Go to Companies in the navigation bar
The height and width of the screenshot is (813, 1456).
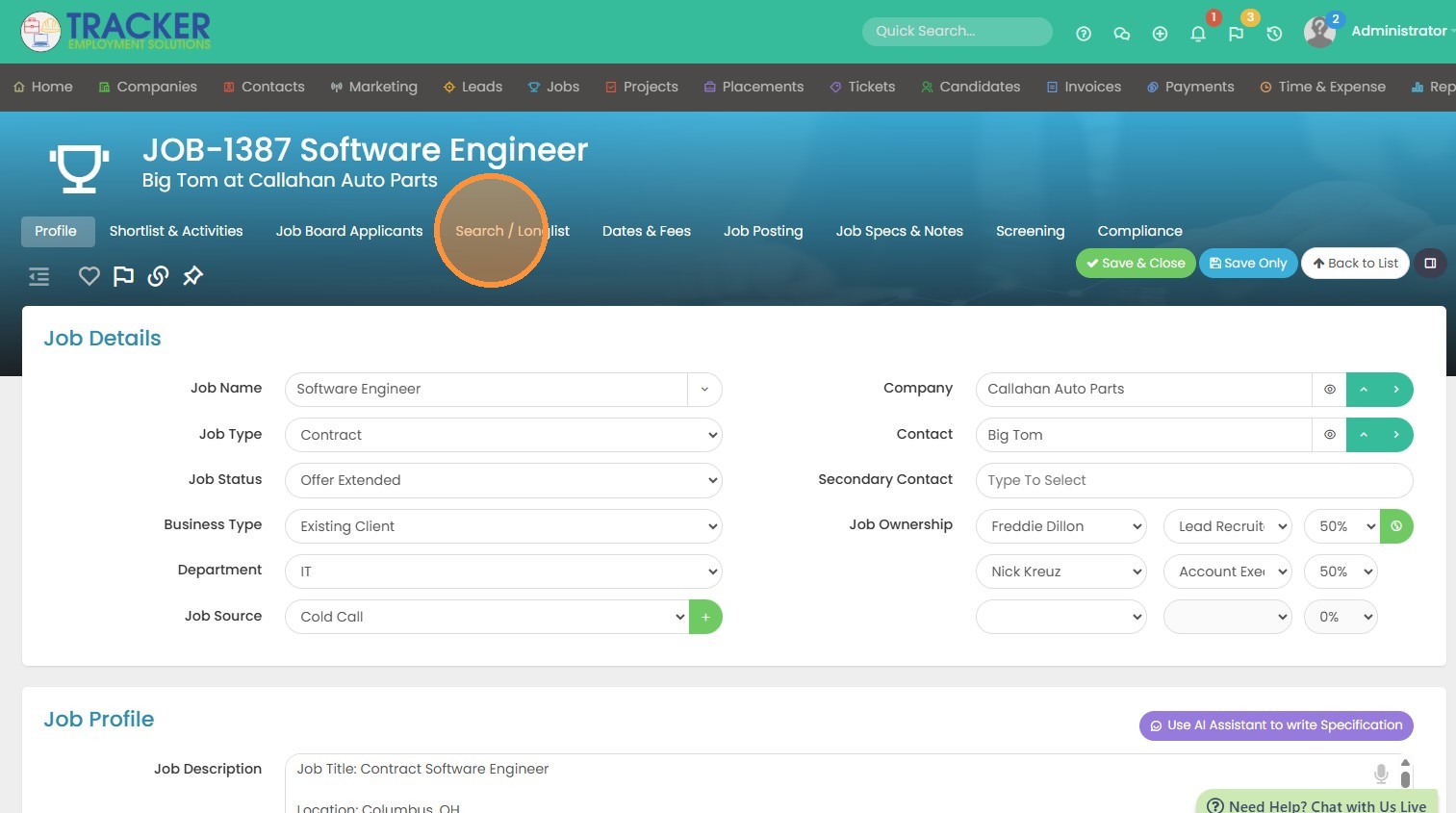click(148, 87)
